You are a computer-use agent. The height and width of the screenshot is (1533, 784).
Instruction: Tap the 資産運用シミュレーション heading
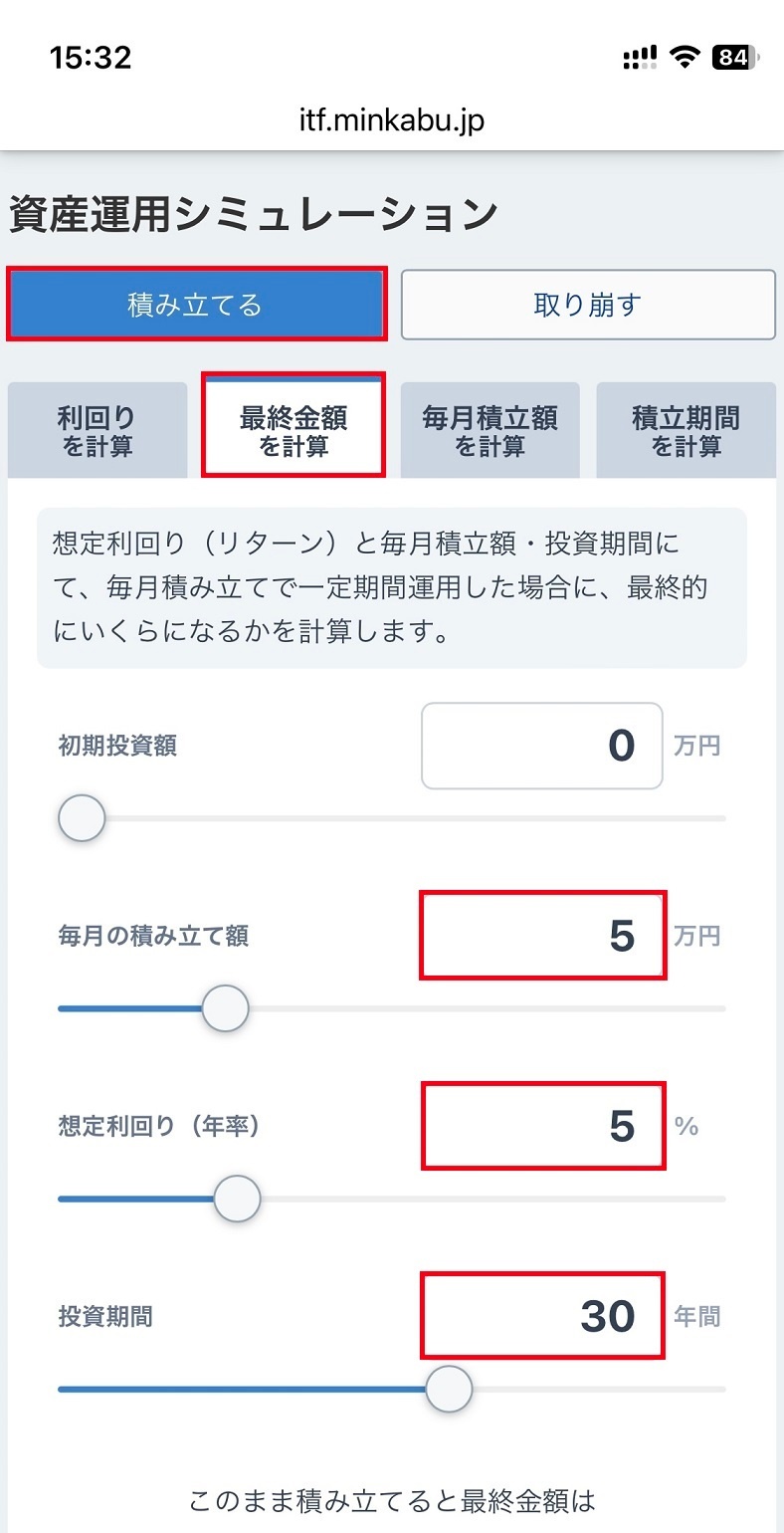click(254, 214)
